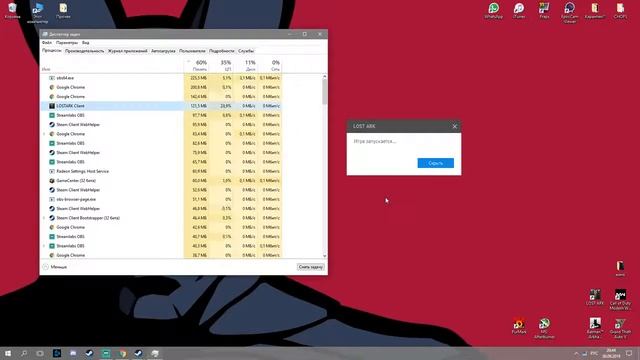Switch to Streamlabs OBS on the taskbar
The width and height of the screenshot is (640, 360).
coord(106,353)
